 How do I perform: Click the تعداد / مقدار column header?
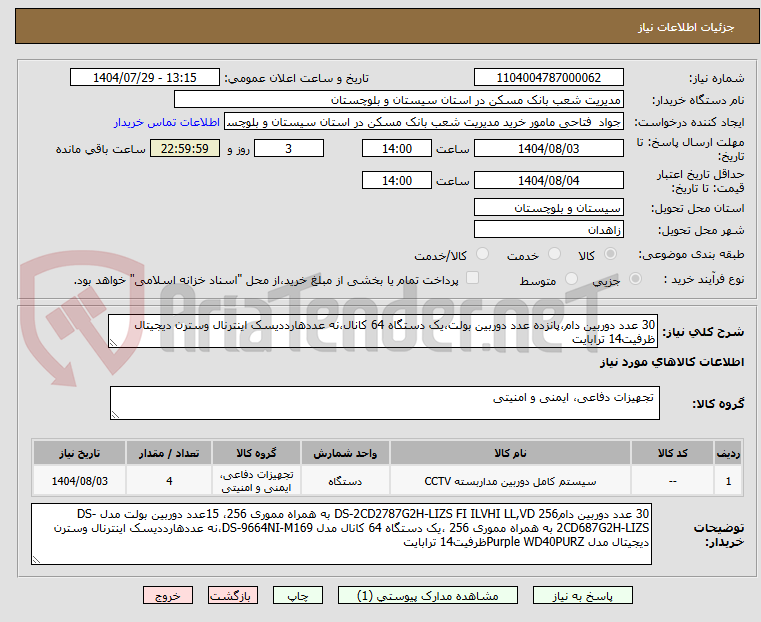tap(169, 453)
